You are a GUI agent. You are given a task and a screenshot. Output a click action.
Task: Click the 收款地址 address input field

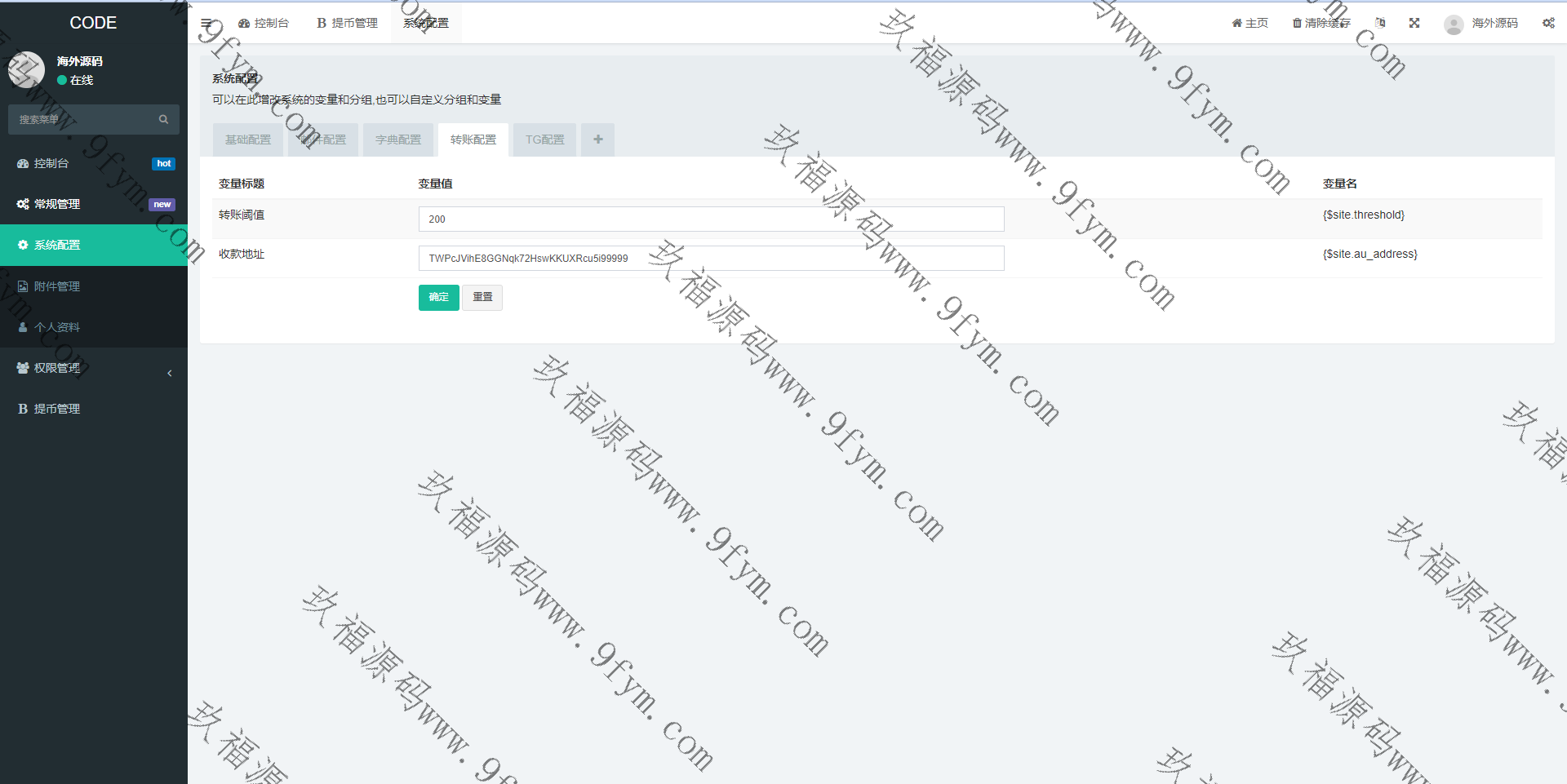[x=711, y=259]
